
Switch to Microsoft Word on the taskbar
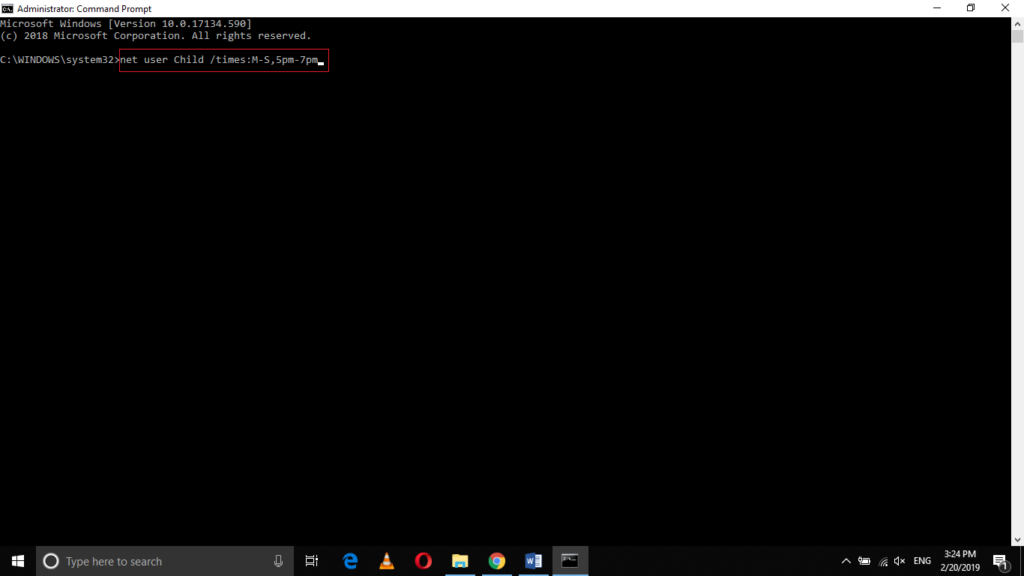point(534,561)
